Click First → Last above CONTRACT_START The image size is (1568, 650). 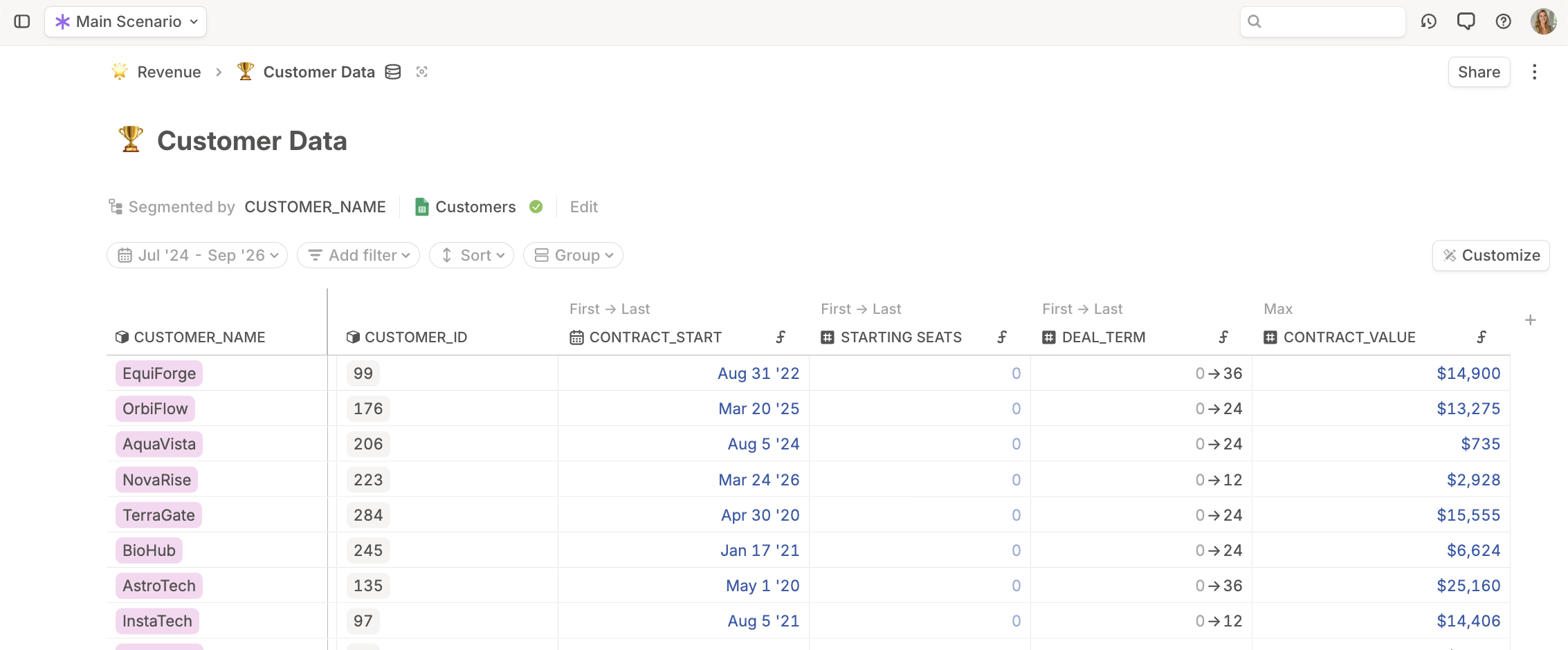tap(610, 309)
